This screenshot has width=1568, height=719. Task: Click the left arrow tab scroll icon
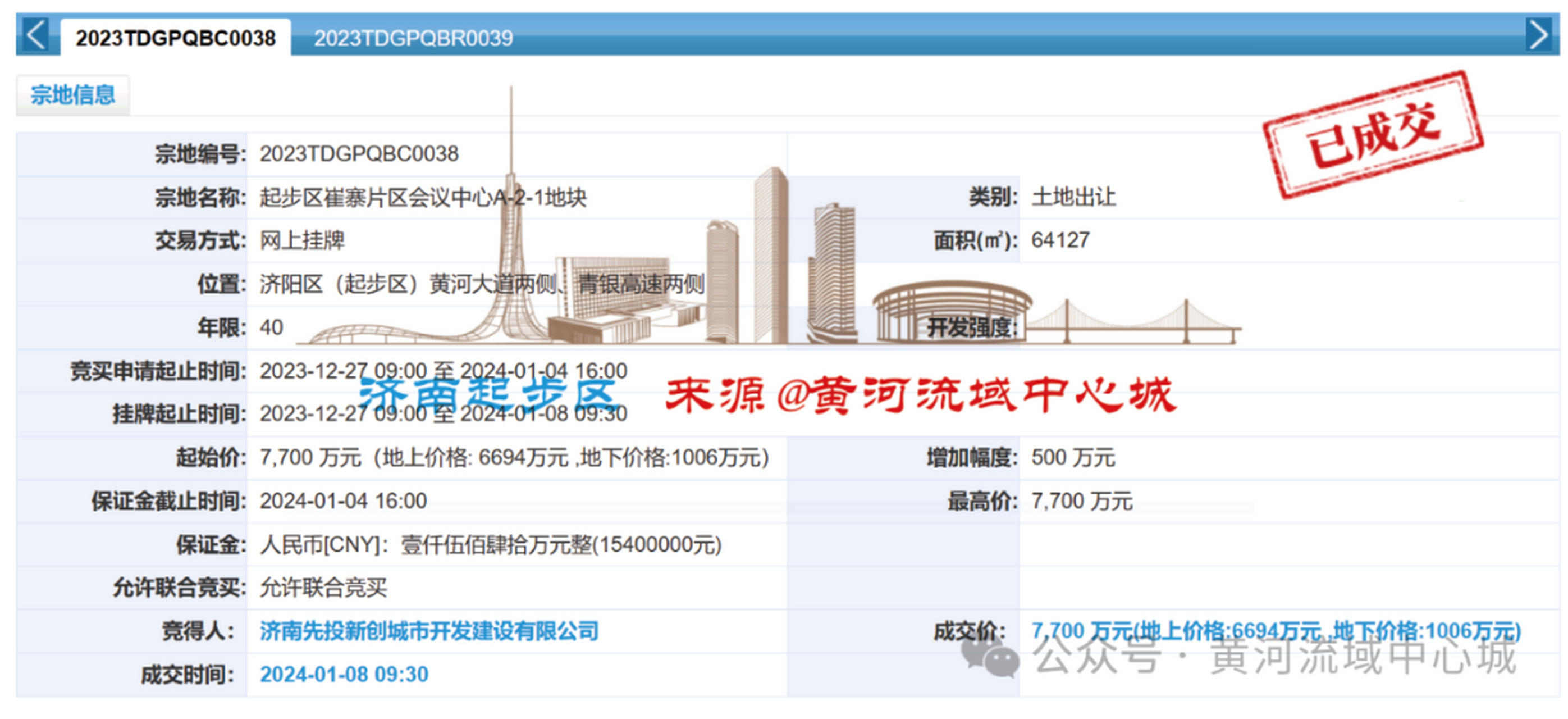pyautogui.click(x=36, y=35)
